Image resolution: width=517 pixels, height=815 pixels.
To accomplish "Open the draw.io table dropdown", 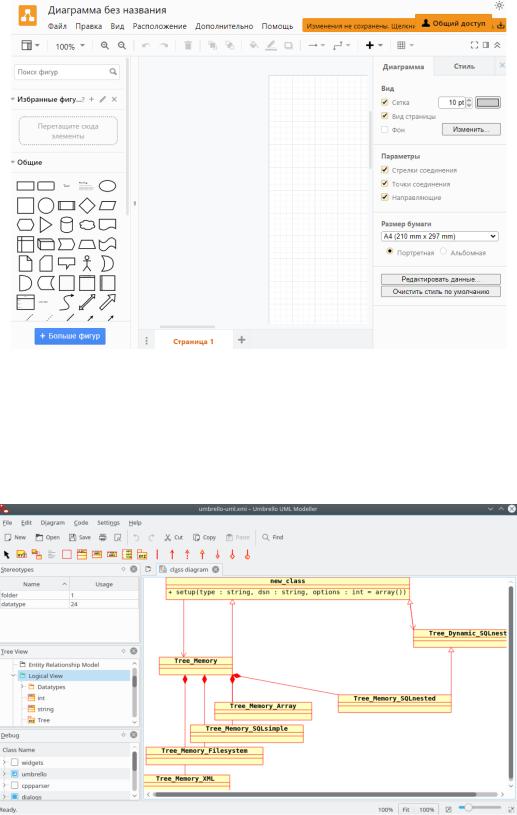I will [405, 46].
